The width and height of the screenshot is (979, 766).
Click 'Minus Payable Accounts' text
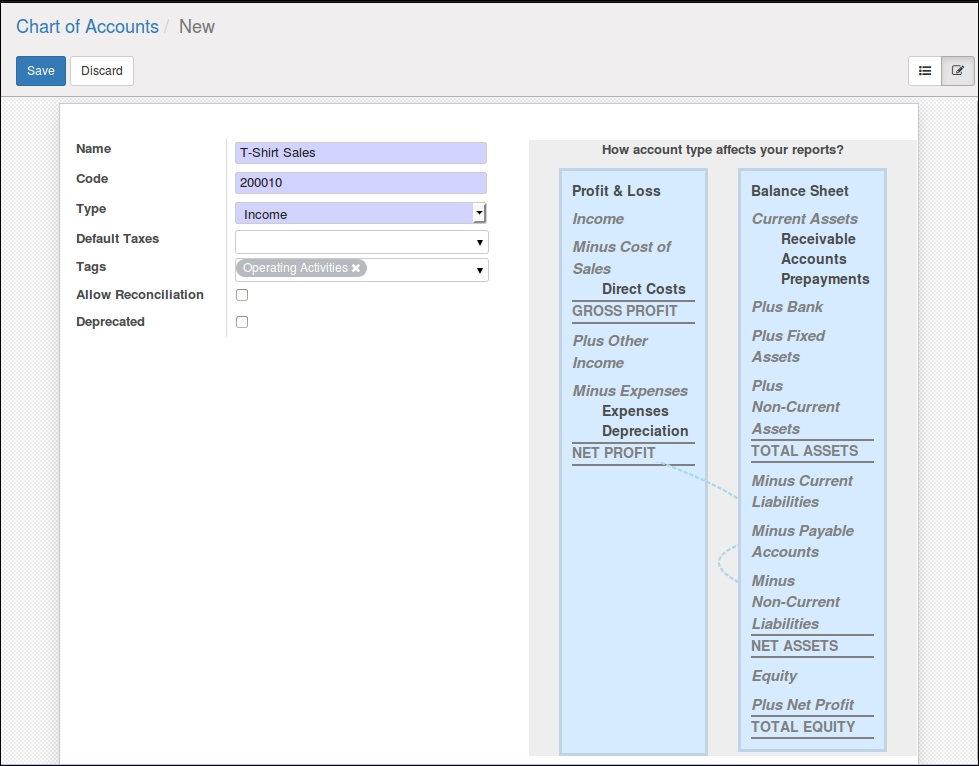point(803,541)
